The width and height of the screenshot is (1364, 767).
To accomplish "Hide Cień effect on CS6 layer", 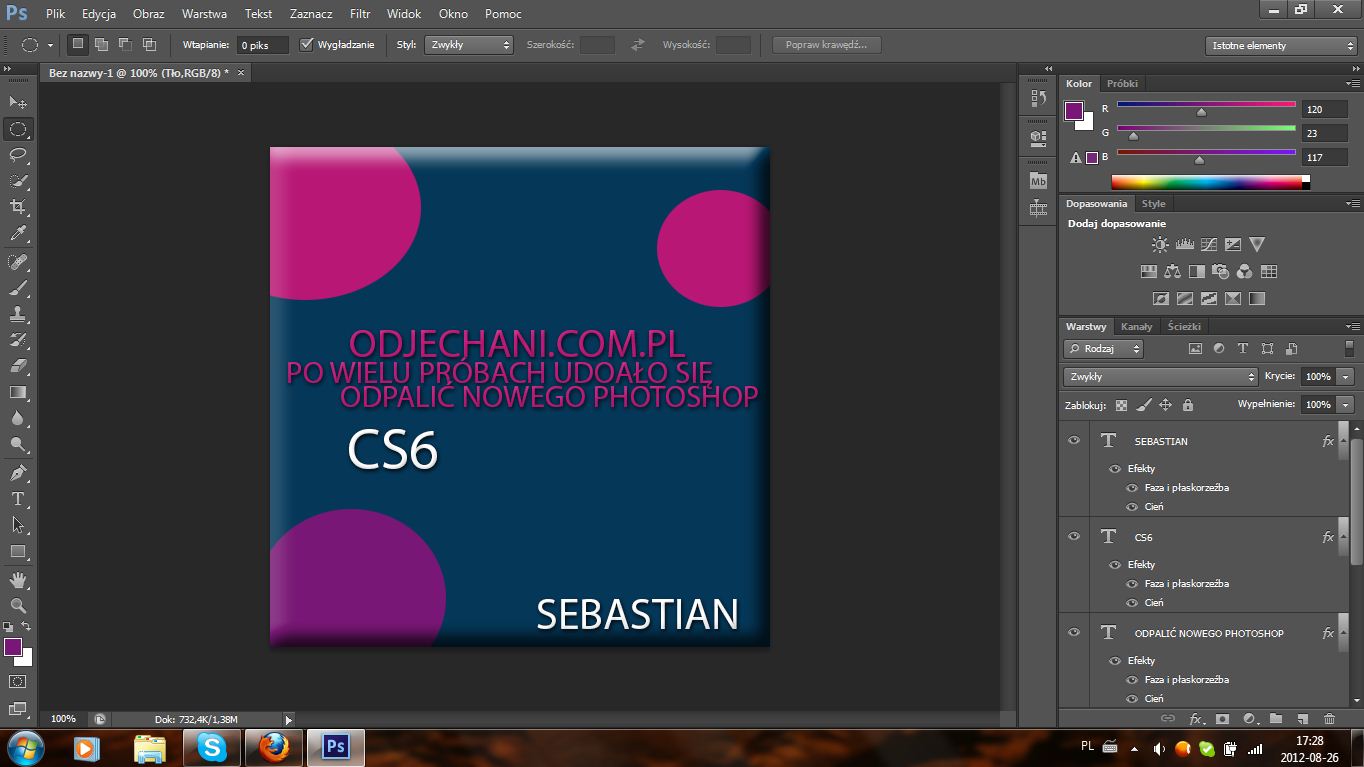I will point(1132,602).
